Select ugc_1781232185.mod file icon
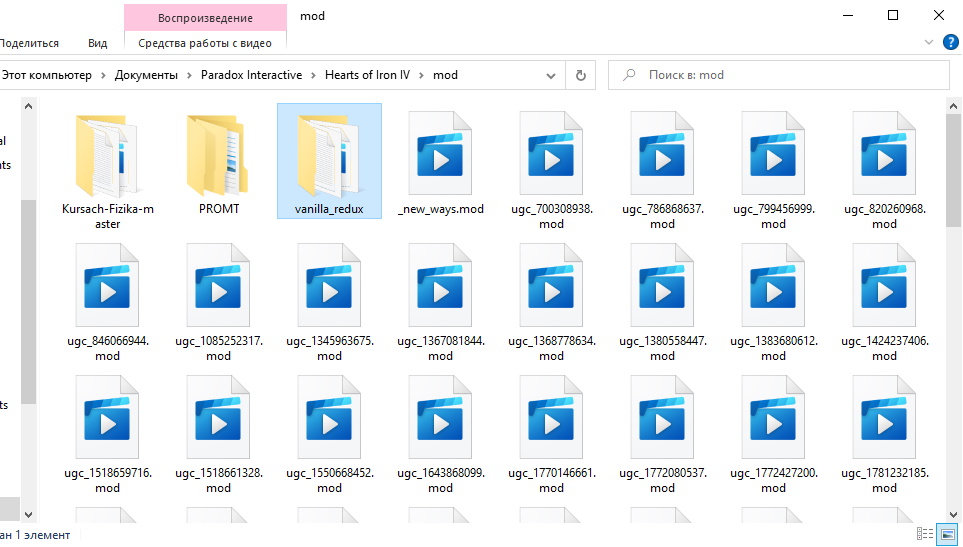 884,417
